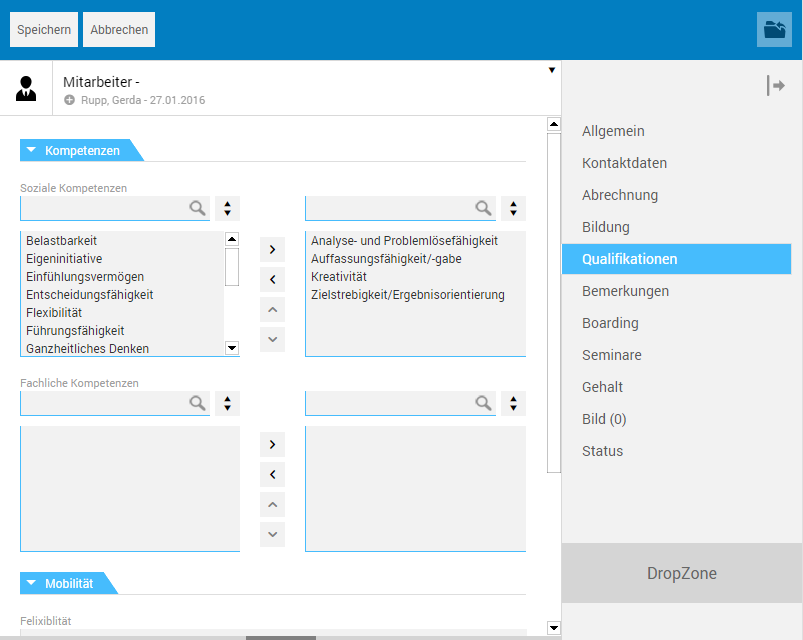Move selected social competence to the right list
This screenshot has height=640, width=803.
[272, 249]
